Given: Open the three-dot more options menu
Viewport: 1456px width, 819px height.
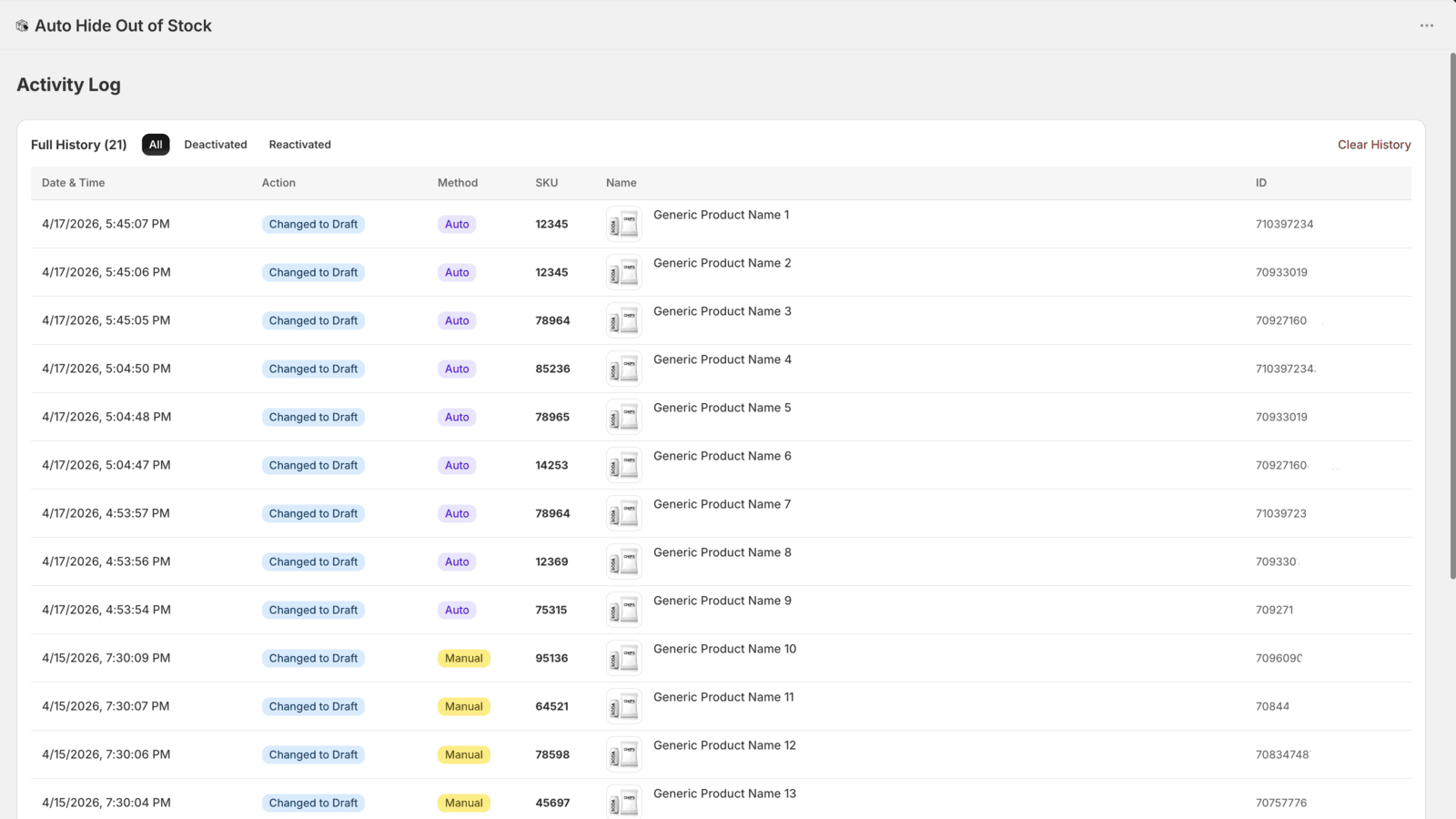Looking at the screenshot, I should pyautogui.click(x=1426, y=25).
